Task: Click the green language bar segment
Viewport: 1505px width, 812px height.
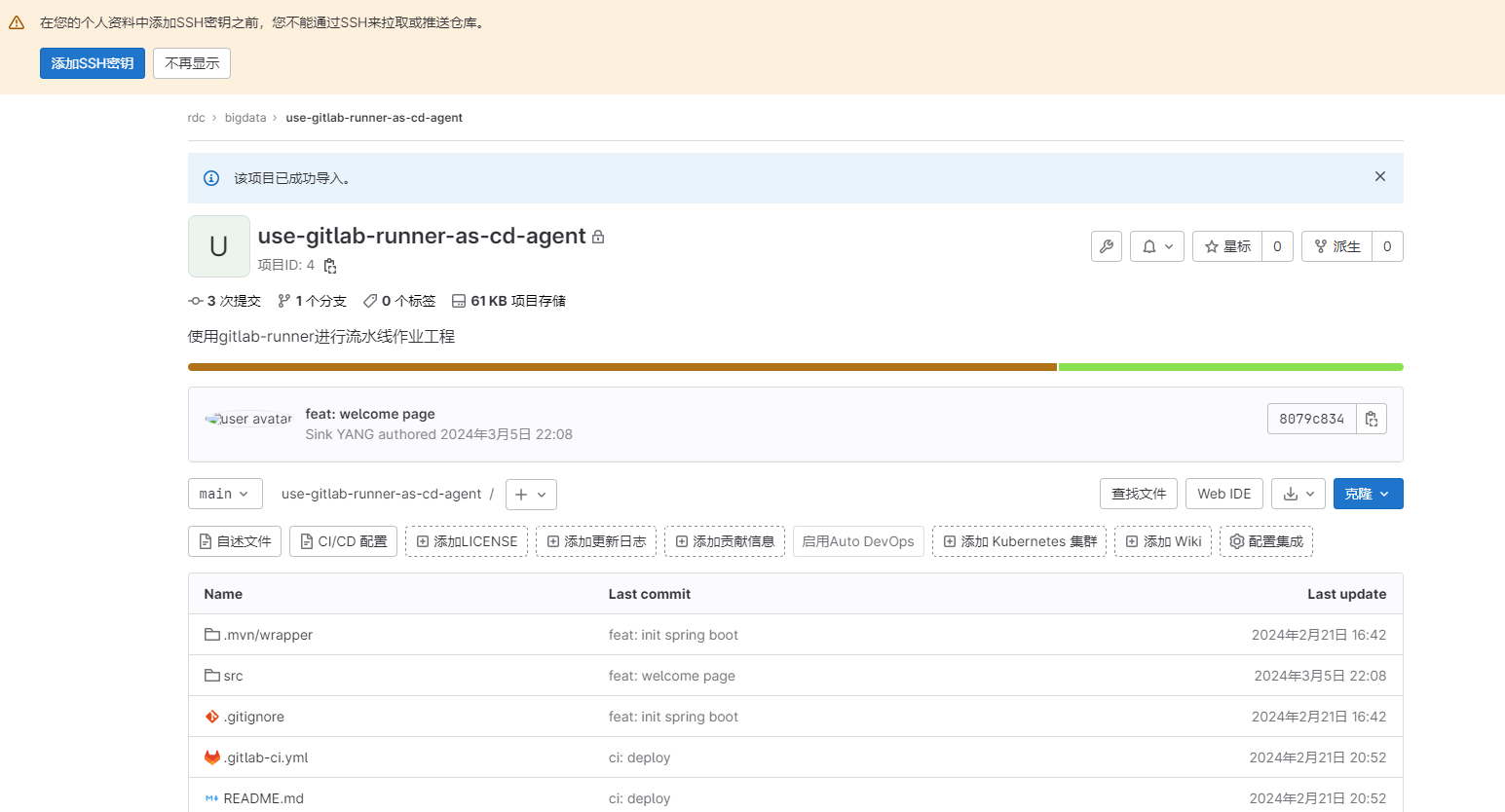Action: (1231, 367)
